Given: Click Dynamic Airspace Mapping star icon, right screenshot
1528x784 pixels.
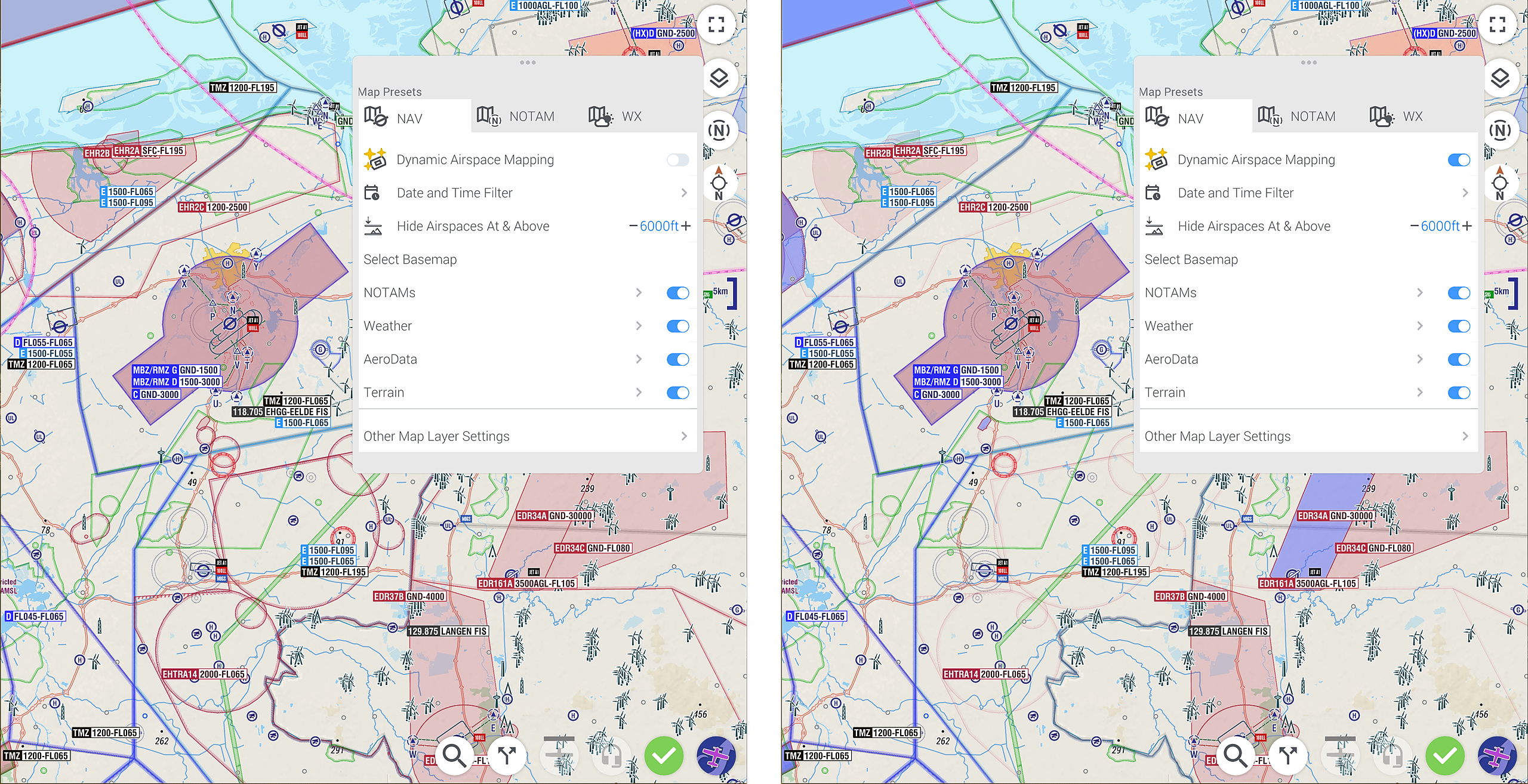Looking at the screenshot, I should [x=1157, y=159].
